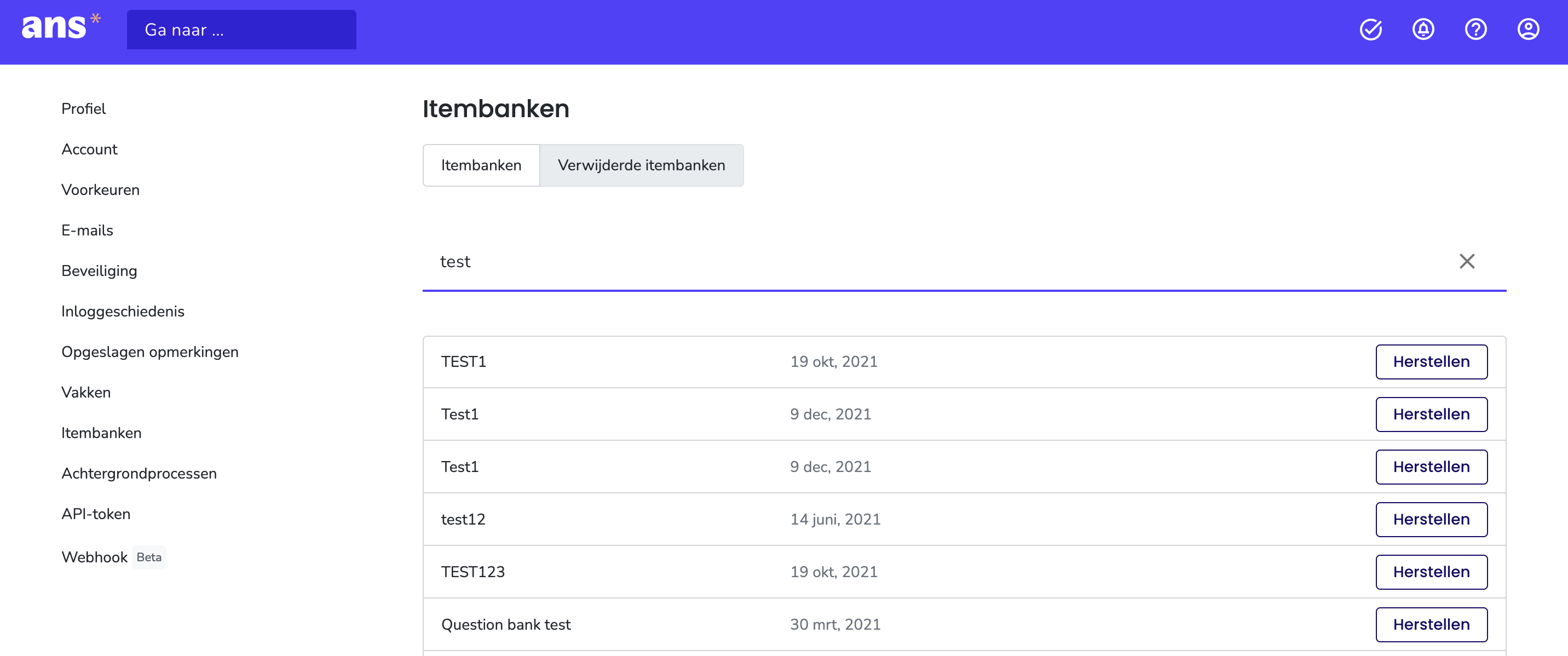This screenshot has width=1568, height=656.
Task: Clear the test search with X
Action: [x=1467, y=261]
